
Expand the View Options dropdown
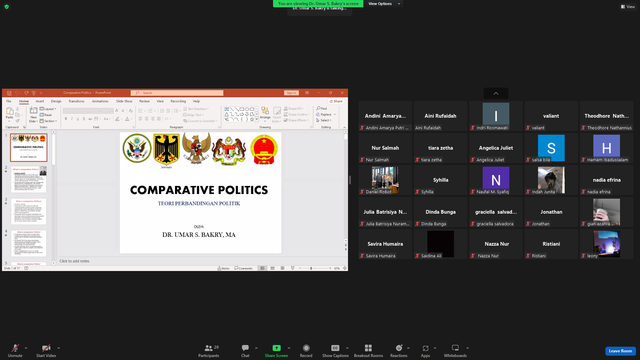click(x=384, y=4)
